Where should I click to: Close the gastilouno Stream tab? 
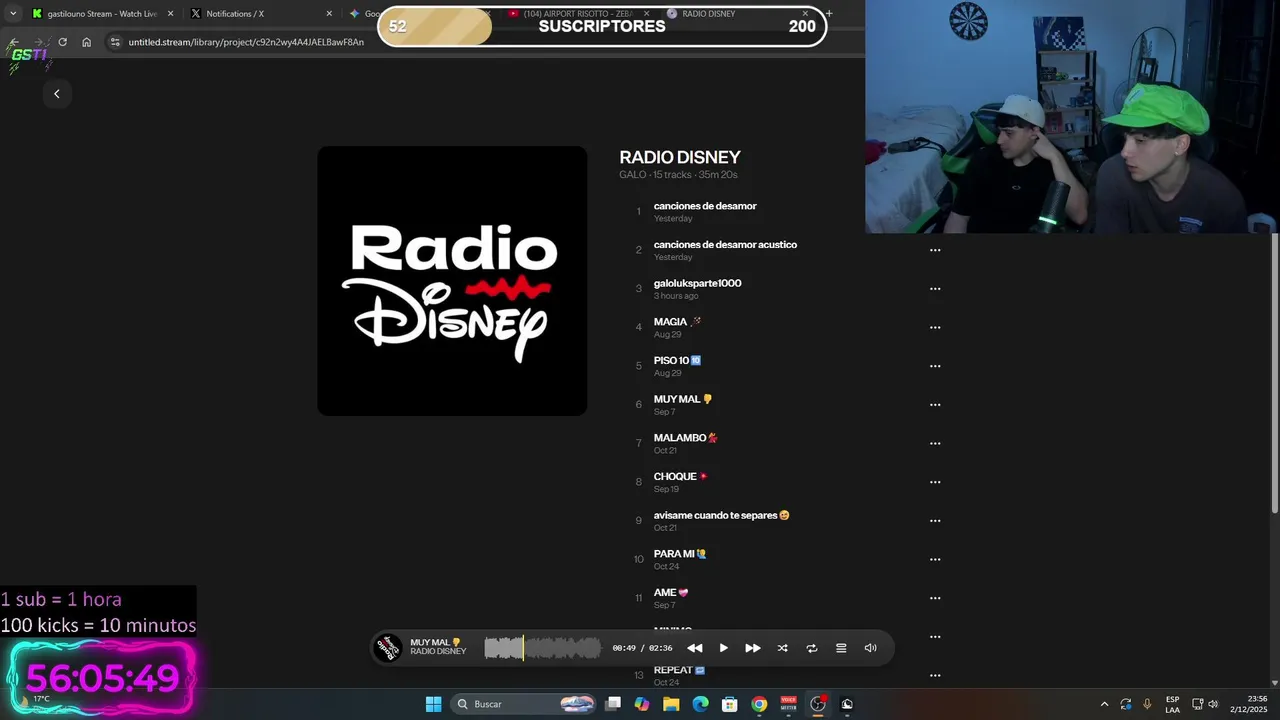tap(170, 14)
